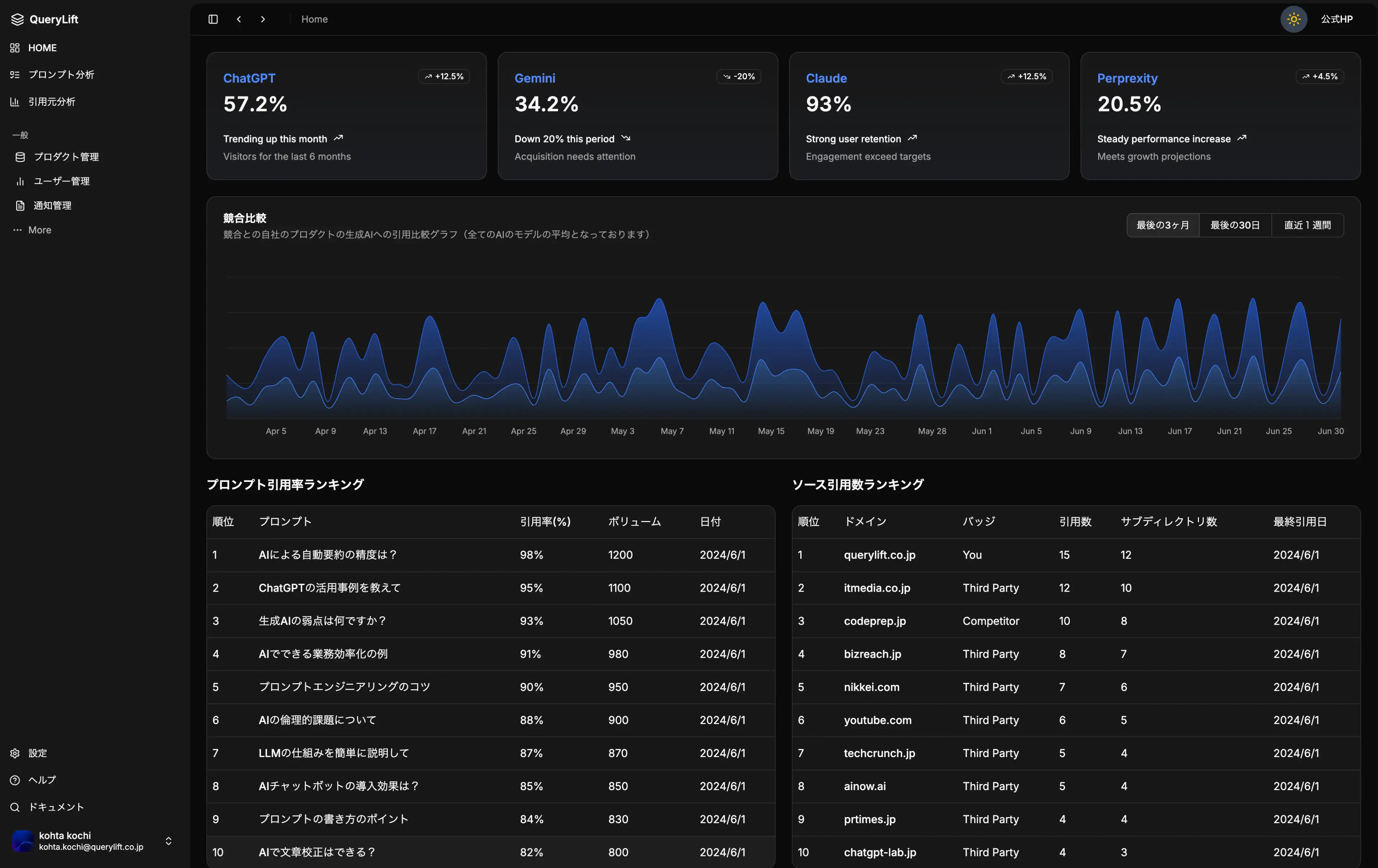This screenshot has height=868, width=1378.
Task: Select row ChatGPTの活用事例を教えて
Action: pos(491,588)
